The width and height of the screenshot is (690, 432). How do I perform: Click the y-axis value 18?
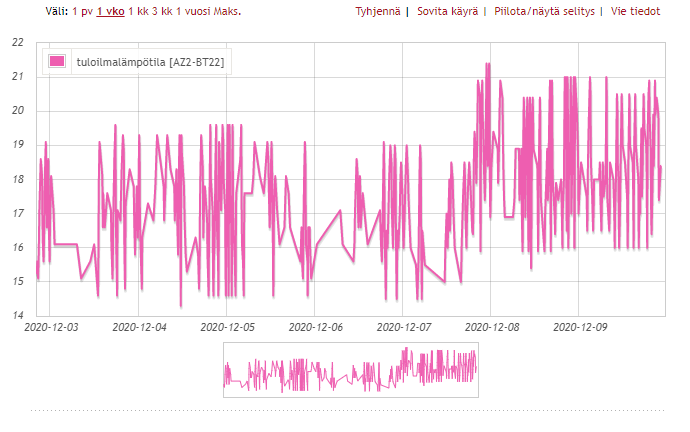[x=18, y=179]
